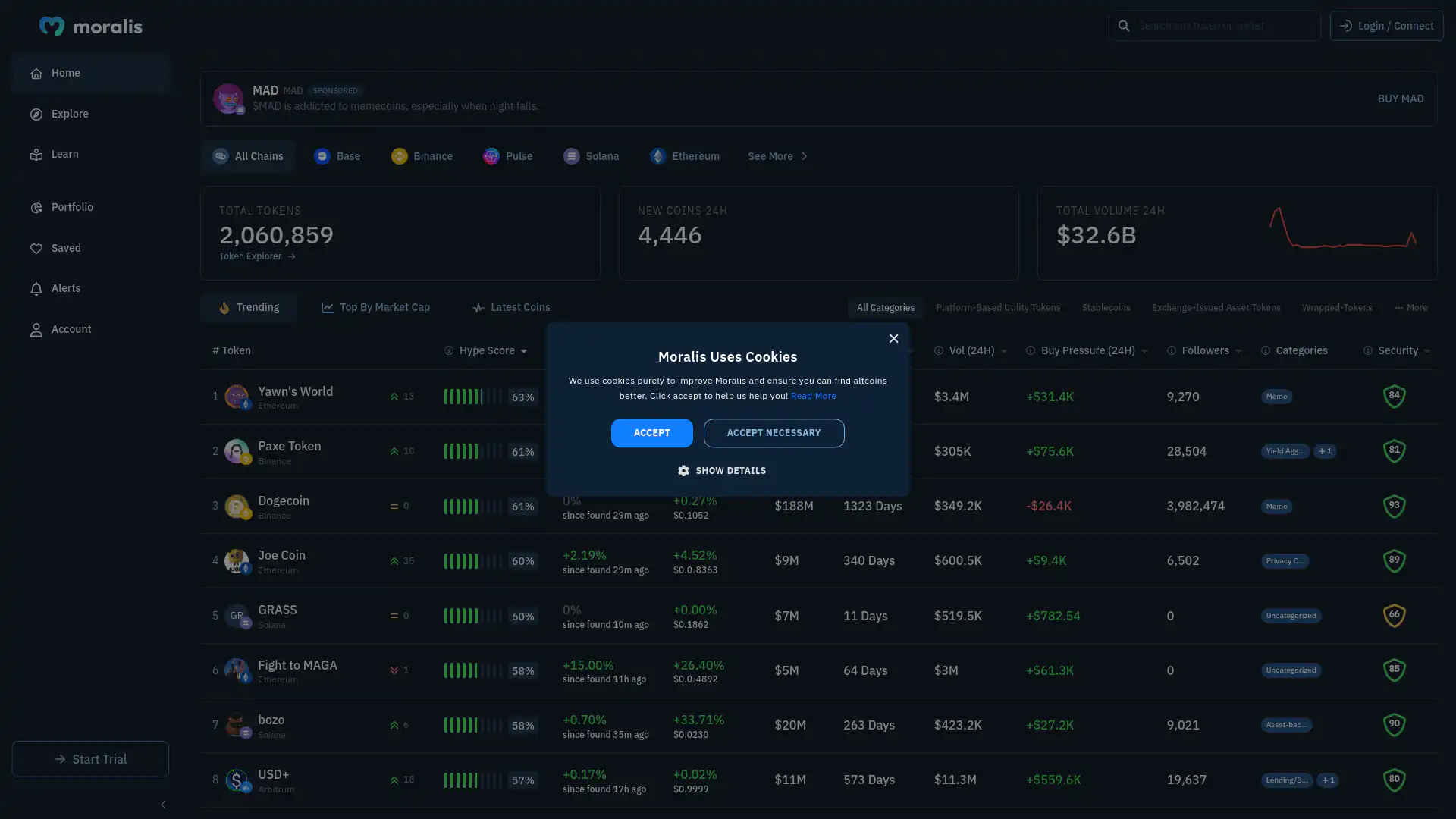Click the Explore compass icon
Viewport: 1456px width, 819px height.
pyautogui.click(x=36, y=115)
